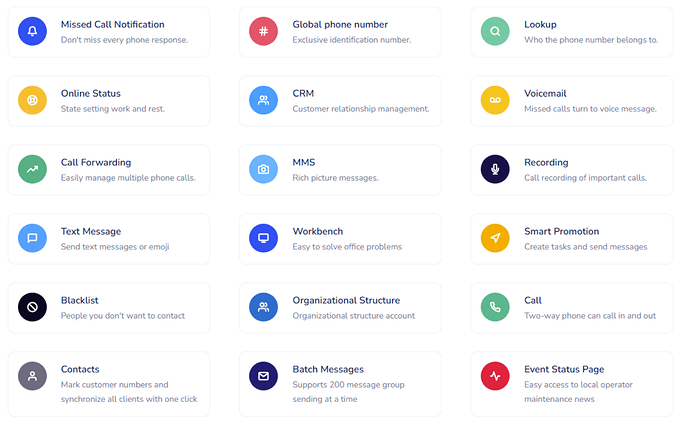Select the Lookup magnifier icon
The height and width of the screenshot is (427, 690).
495,31
